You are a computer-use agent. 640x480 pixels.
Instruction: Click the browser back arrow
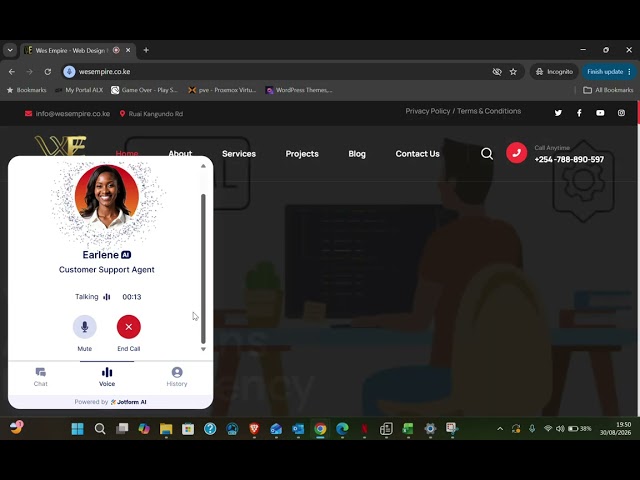coord(12,72)
